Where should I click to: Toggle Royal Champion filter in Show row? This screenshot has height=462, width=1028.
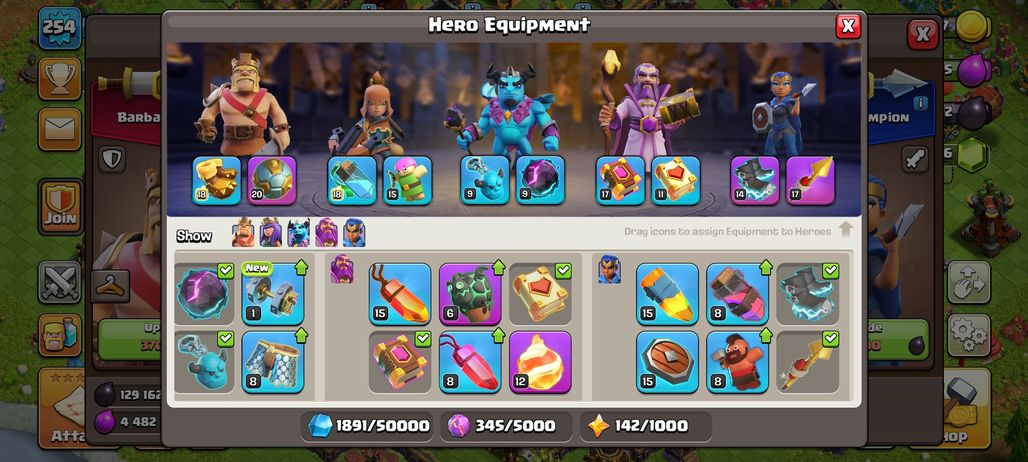click(x=354, y=233)
